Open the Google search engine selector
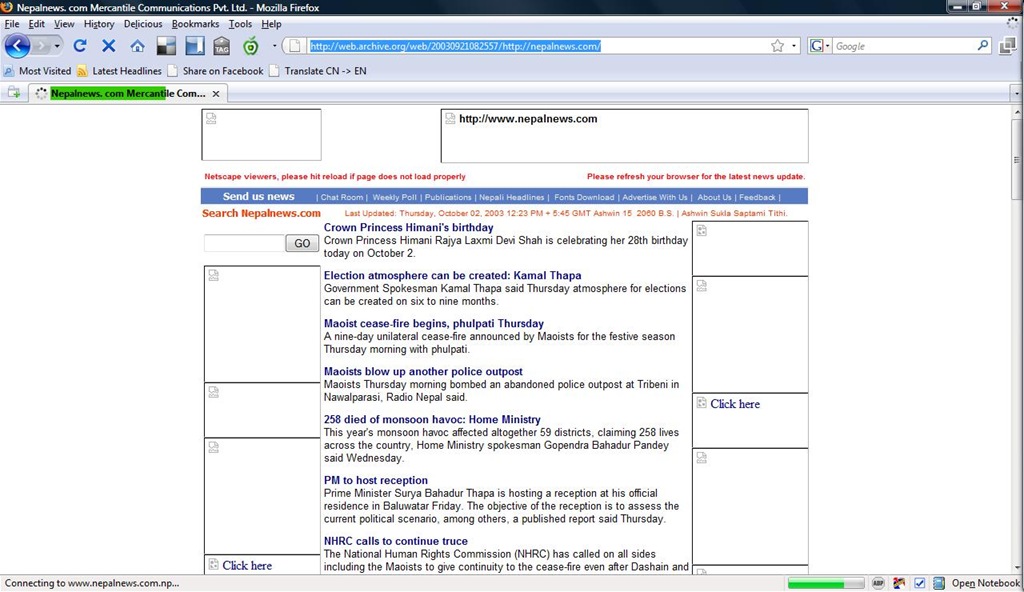The width and height of the screenshot is (1024, 592). coord(820,46)
